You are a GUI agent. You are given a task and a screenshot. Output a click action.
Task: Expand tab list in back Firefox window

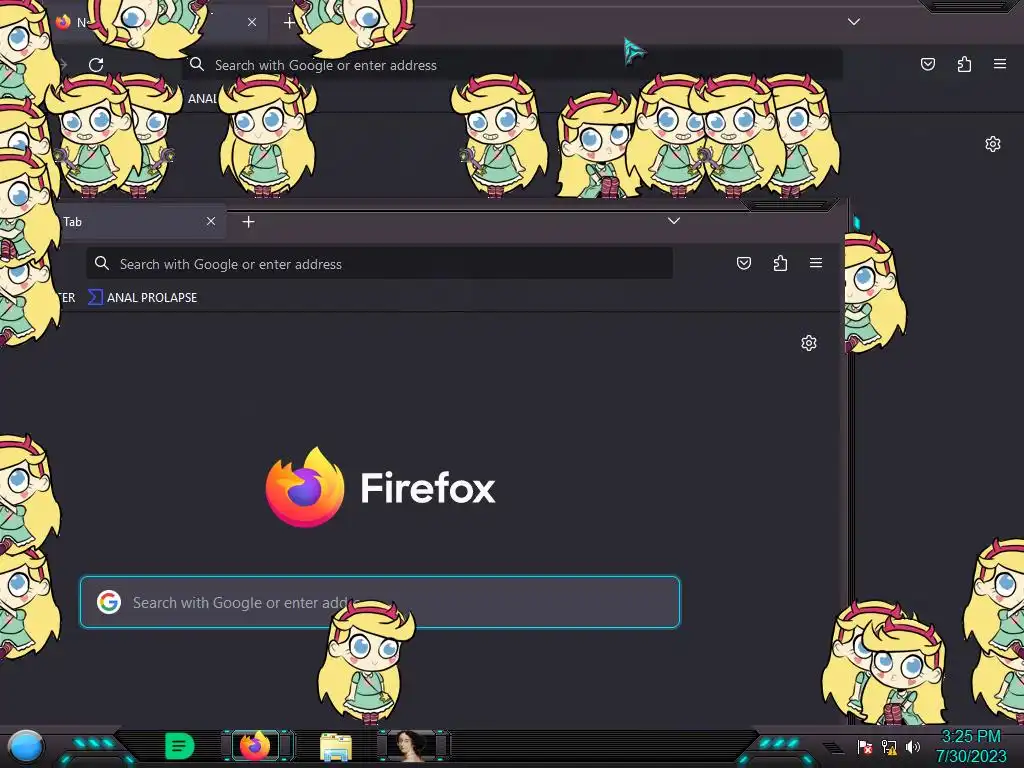pos(854,22)
